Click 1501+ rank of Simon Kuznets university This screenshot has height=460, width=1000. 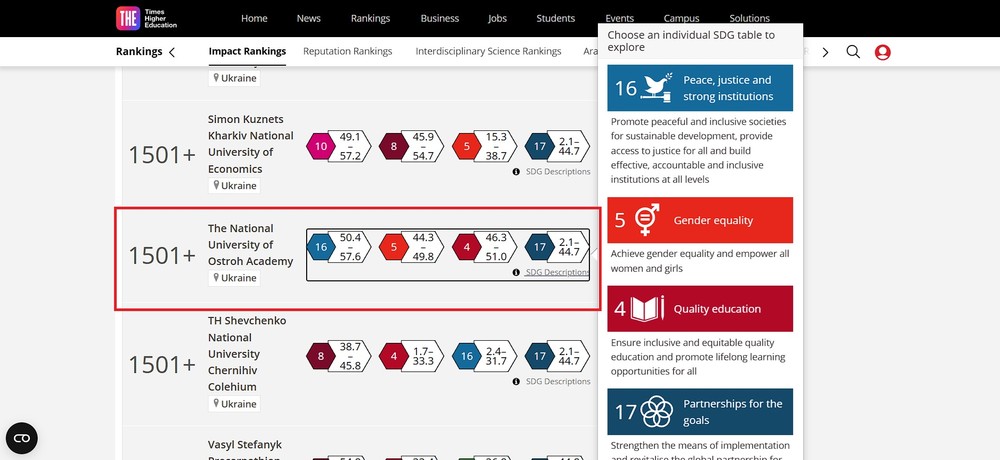tap(162, 155)
